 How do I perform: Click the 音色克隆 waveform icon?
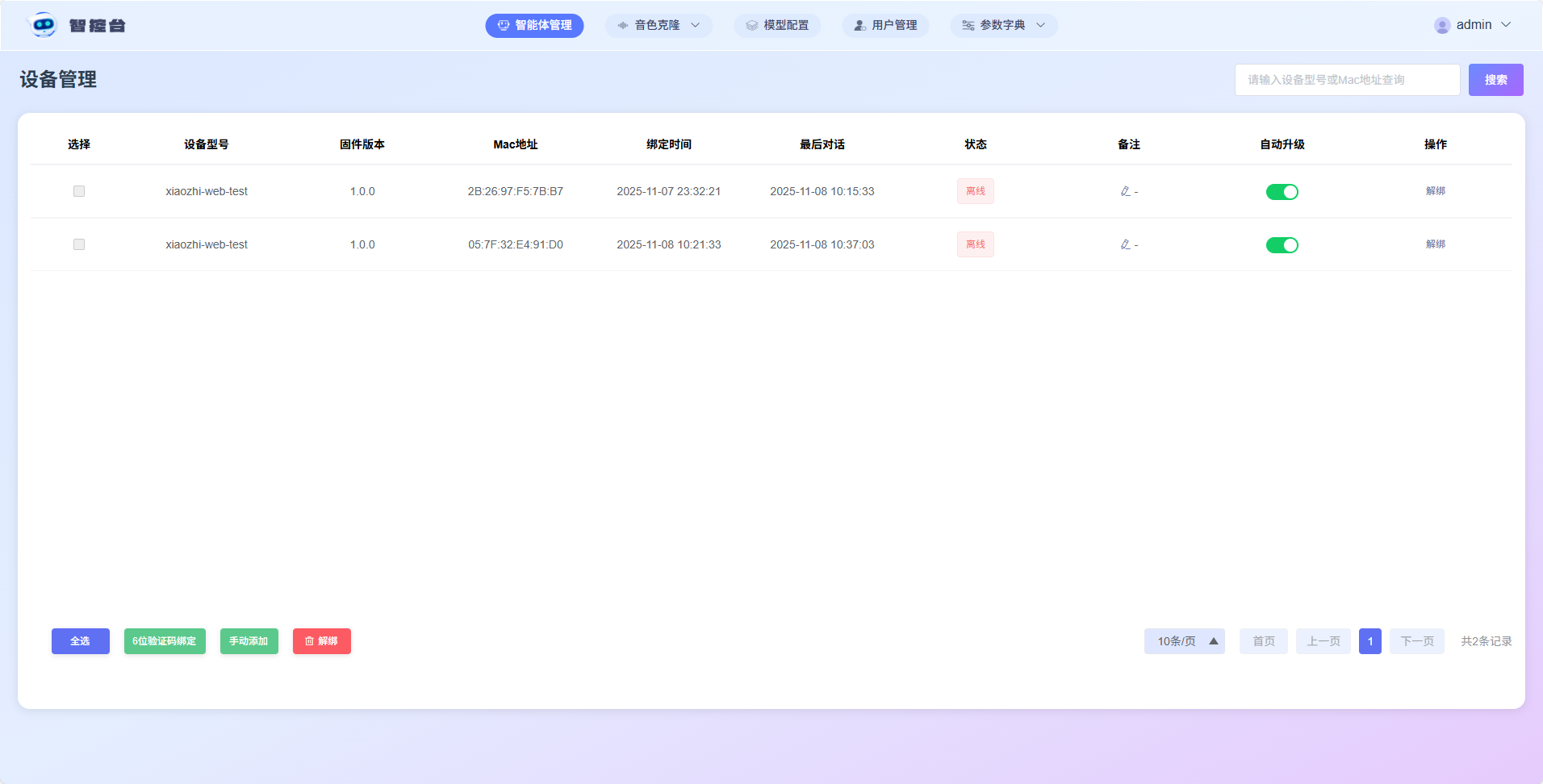pyautogui.click(x=622, y=26)
